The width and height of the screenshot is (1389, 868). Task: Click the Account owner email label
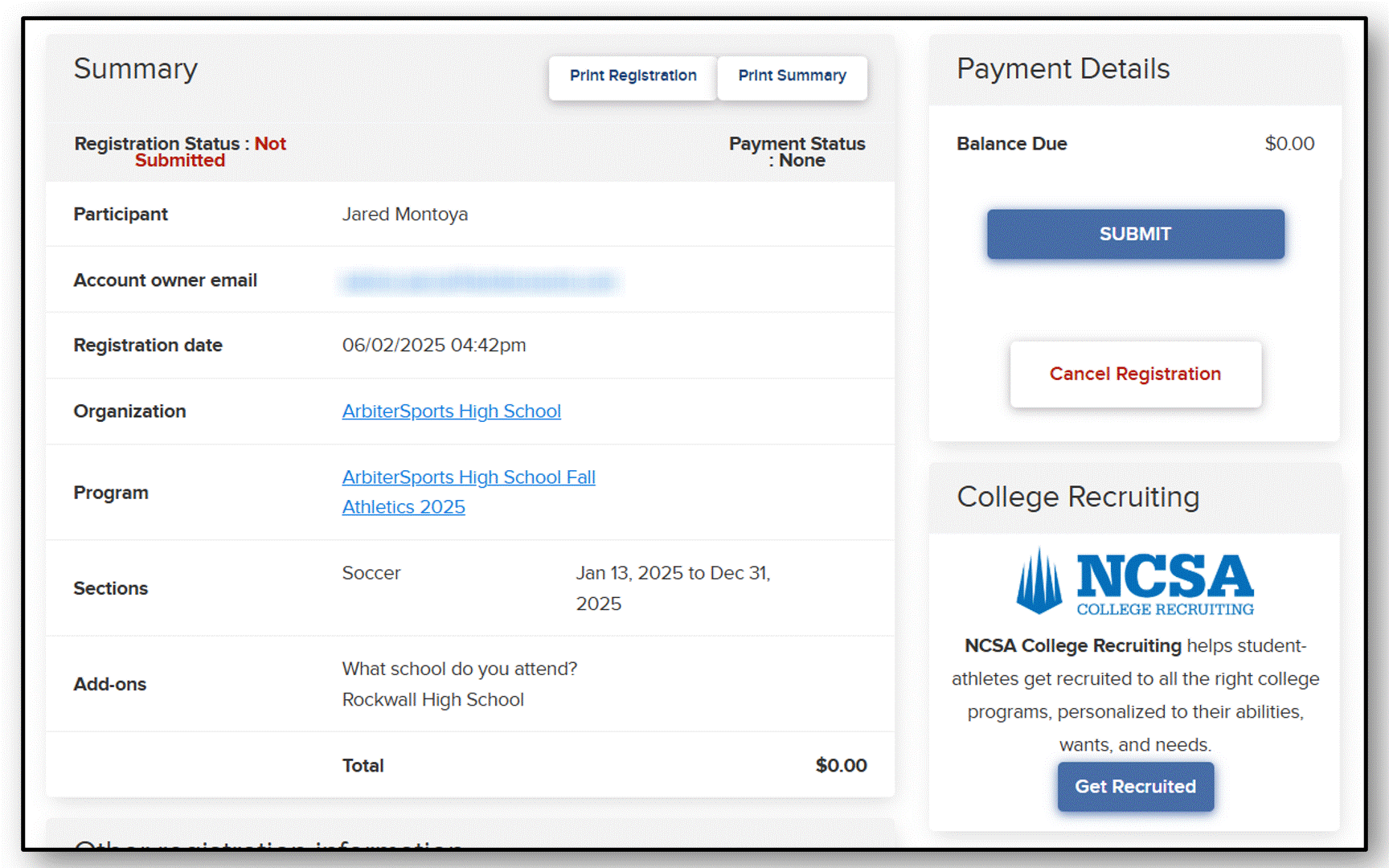coord(166,280)
